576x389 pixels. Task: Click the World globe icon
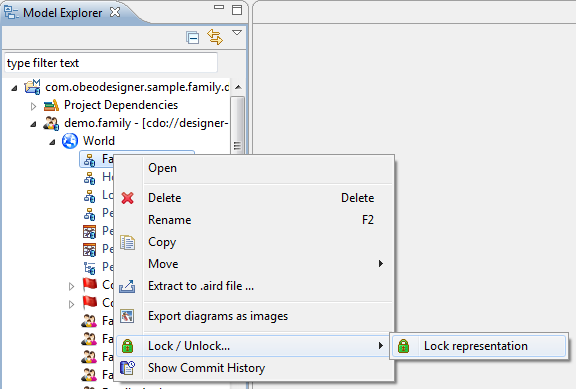point(70,141)
